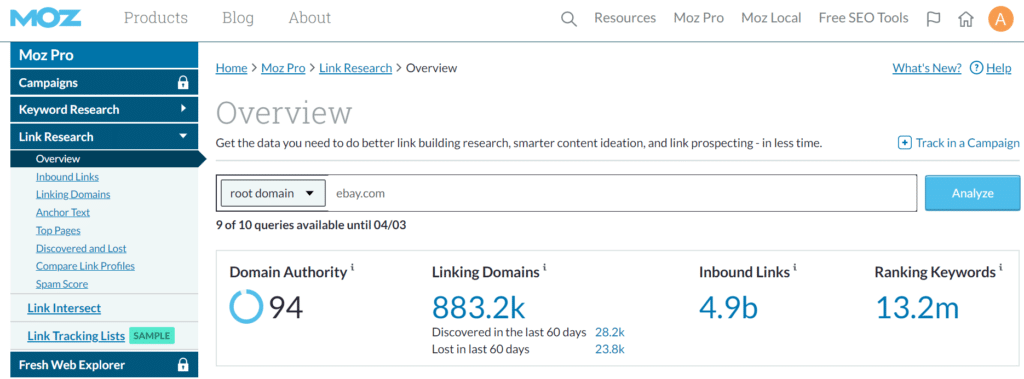
Task: Click the Moz Pro sidebar header
Action: (x=104, y=55)
